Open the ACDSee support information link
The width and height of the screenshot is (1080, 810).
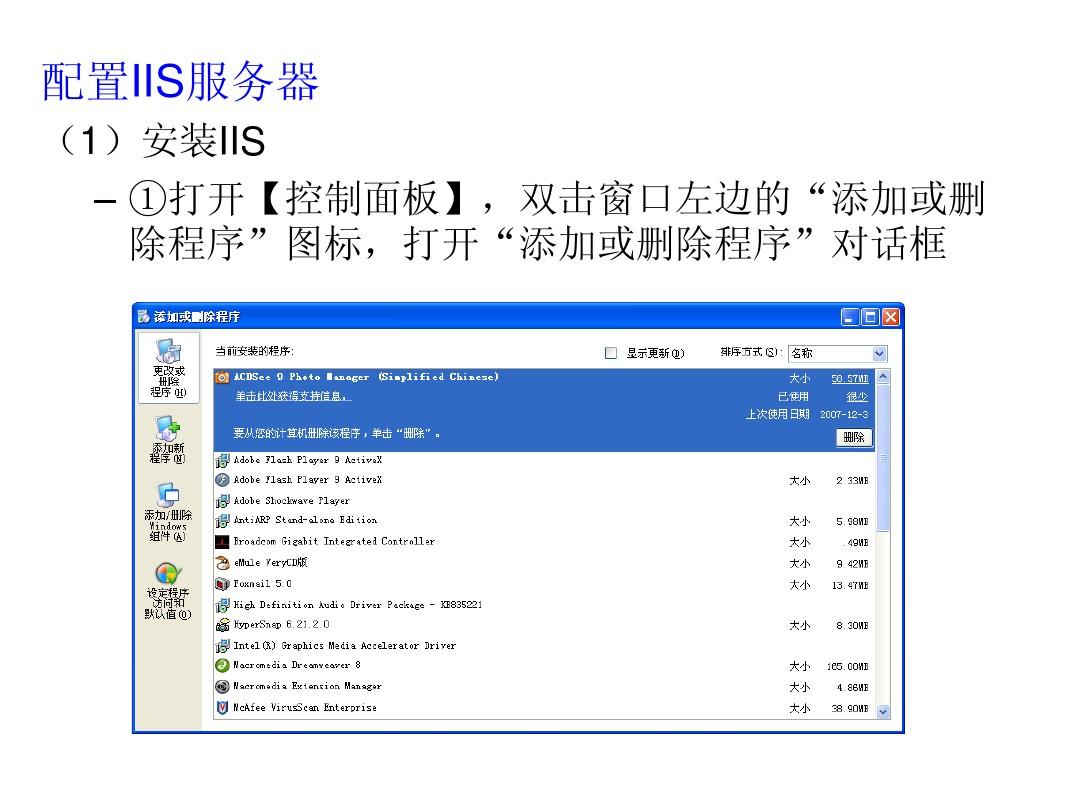coord(293,396)
